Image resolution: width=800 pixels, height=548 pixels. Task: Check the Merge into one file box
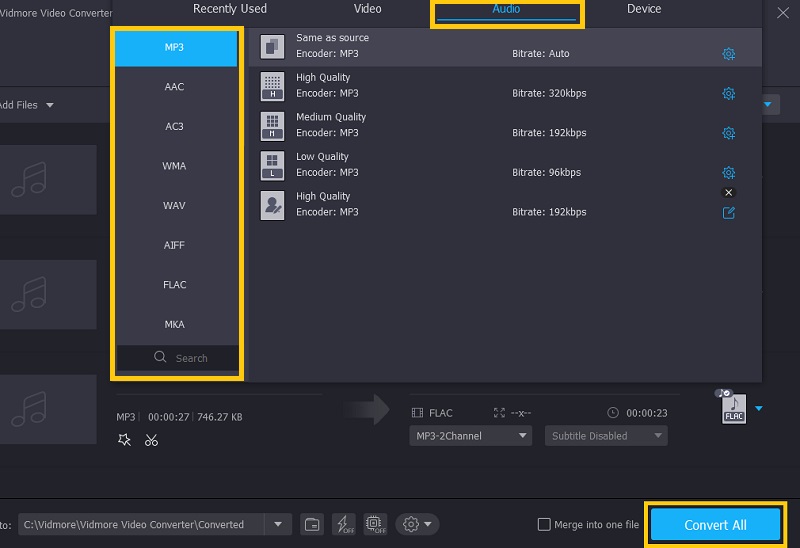[x=544, y=524]
